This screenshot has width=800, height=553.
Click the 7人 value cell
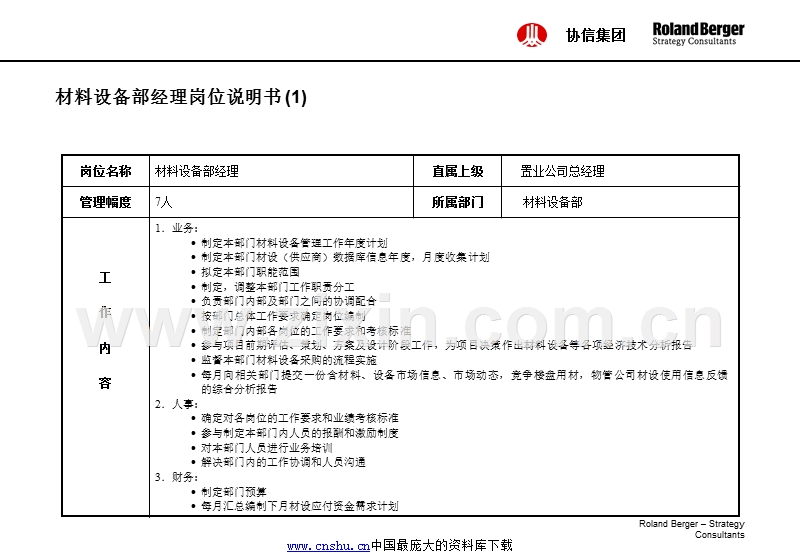281,202
